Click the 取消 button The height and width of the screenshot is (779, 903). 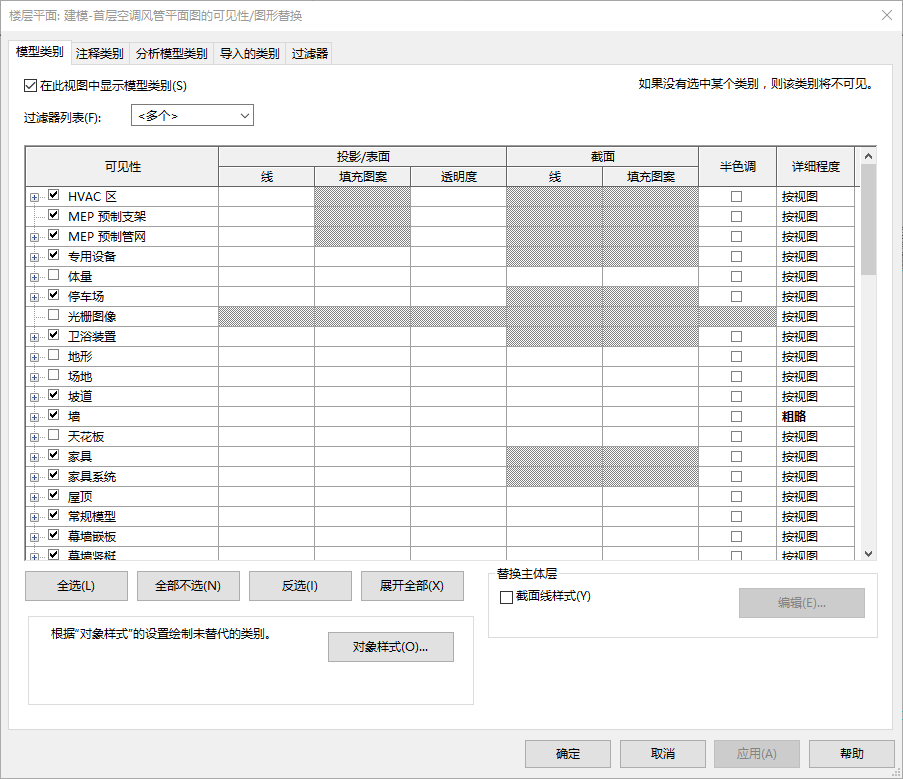(x=663, y=754)
